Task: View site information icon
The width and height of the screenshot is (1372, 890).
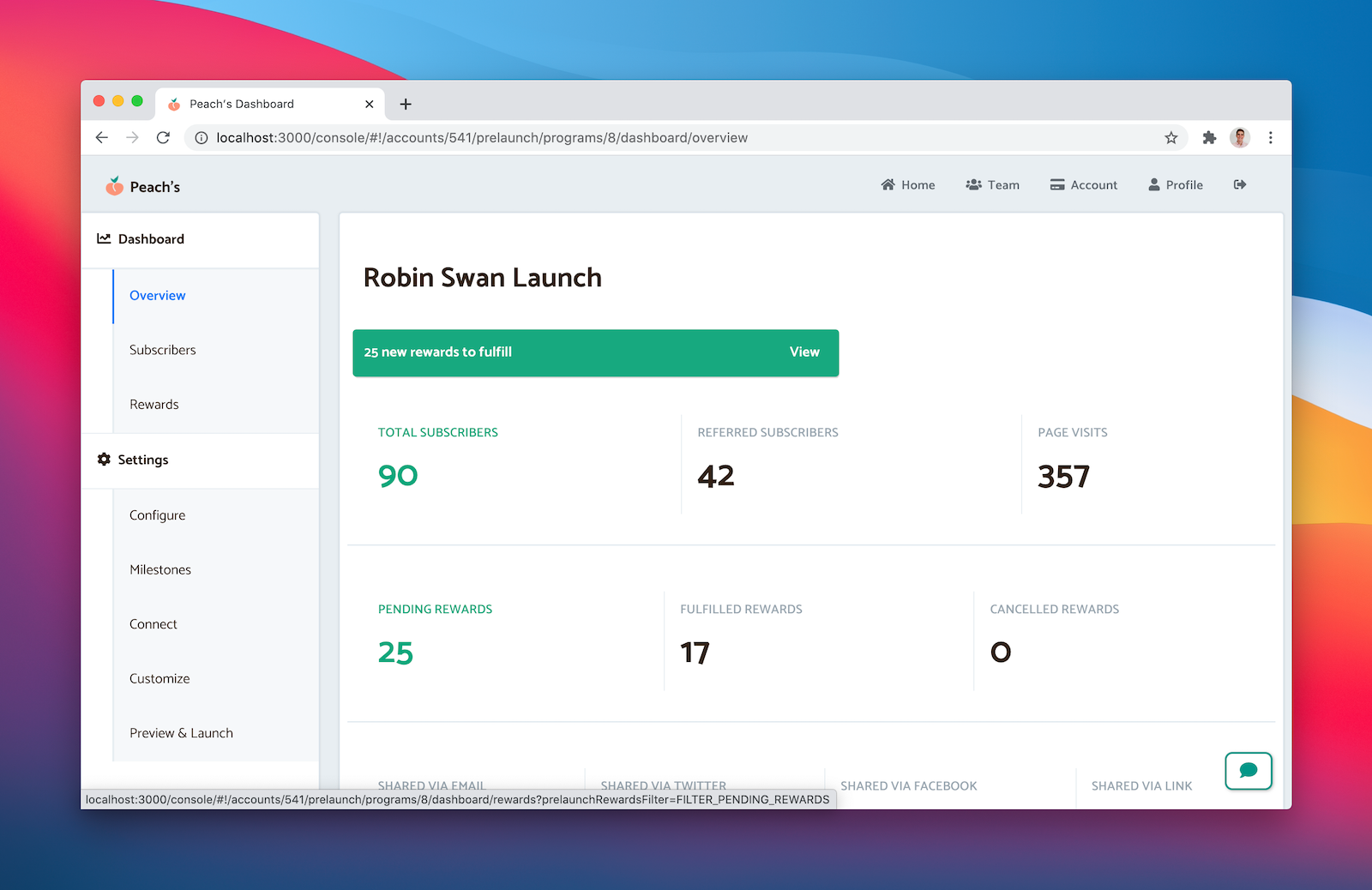Action: 201,137
